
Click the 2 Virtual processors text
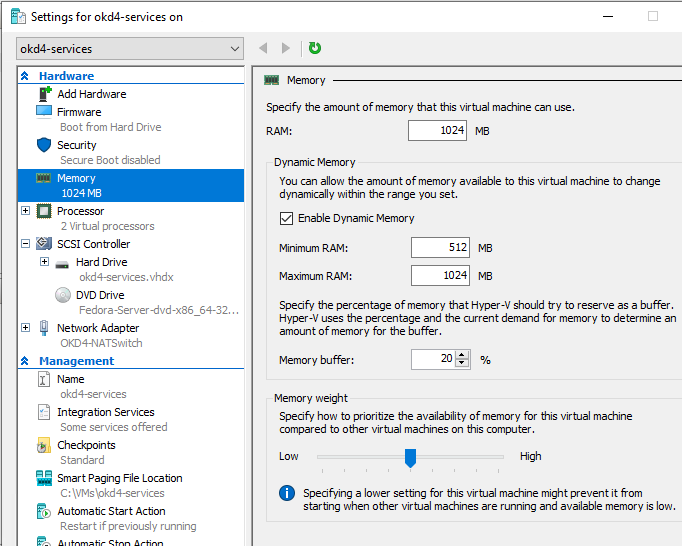(x=107, y=226)
